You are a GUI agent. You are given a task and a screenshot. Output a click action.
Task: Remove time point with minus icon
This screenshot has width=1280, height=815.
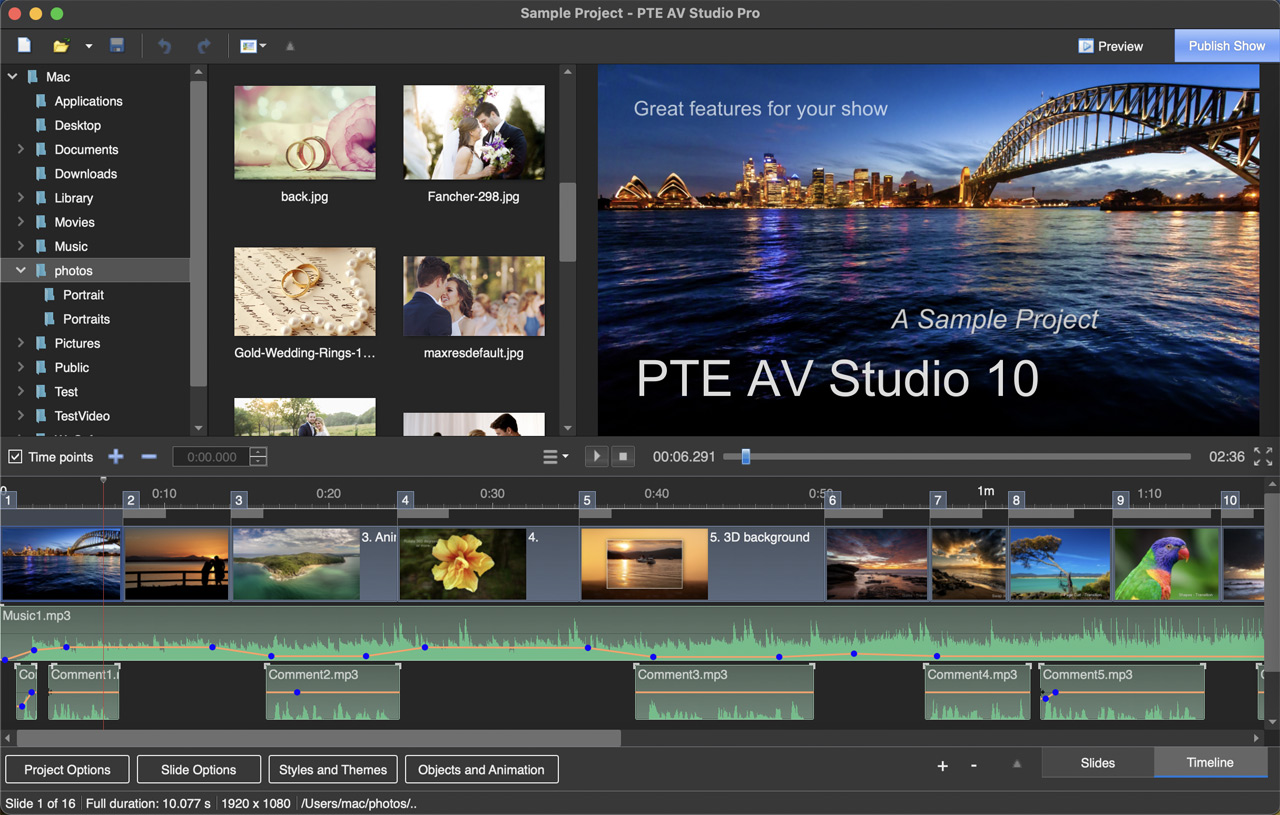(149, 457)
